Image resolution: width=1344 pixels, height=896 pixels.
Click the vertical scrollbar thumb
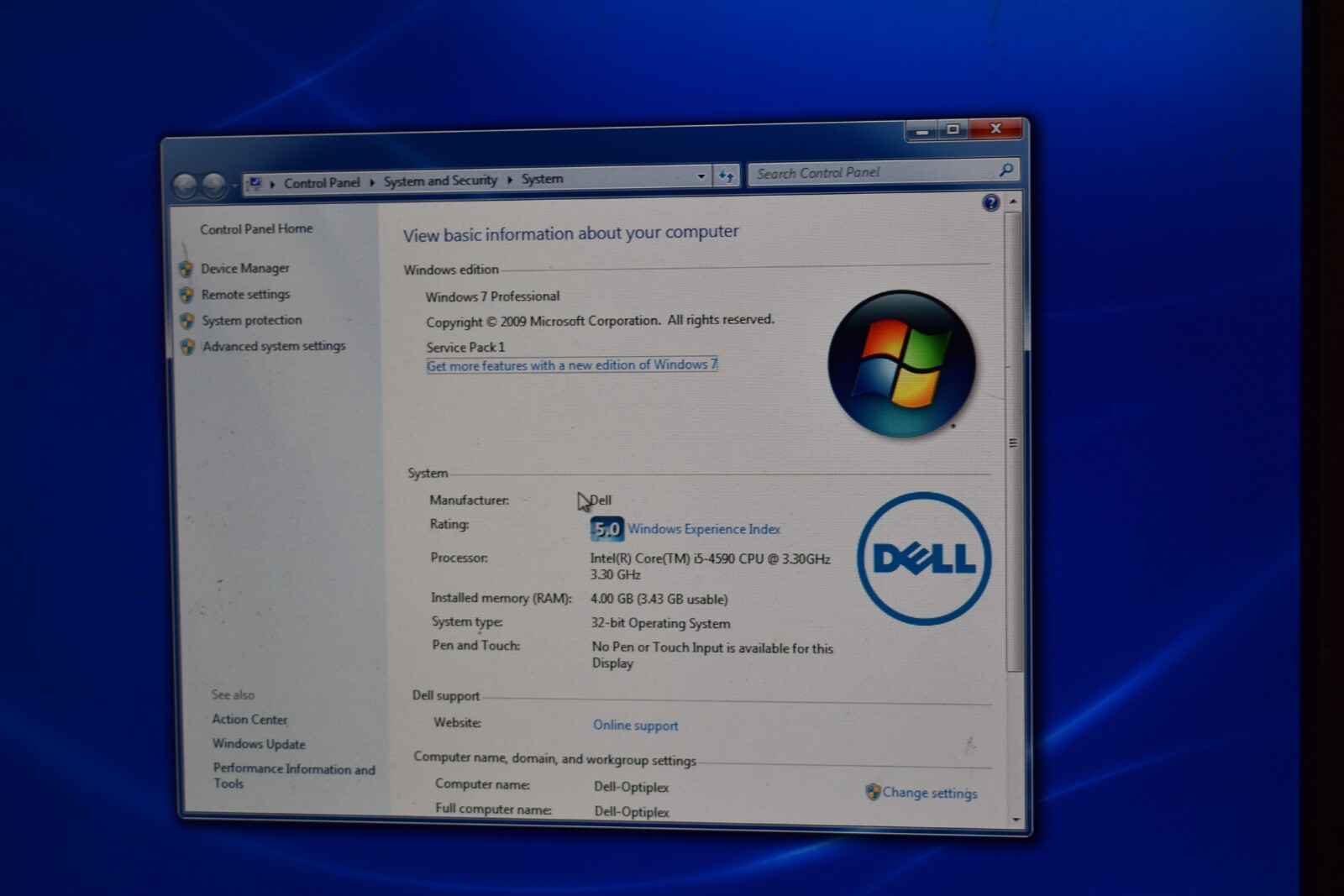[x=1014, y=441]
